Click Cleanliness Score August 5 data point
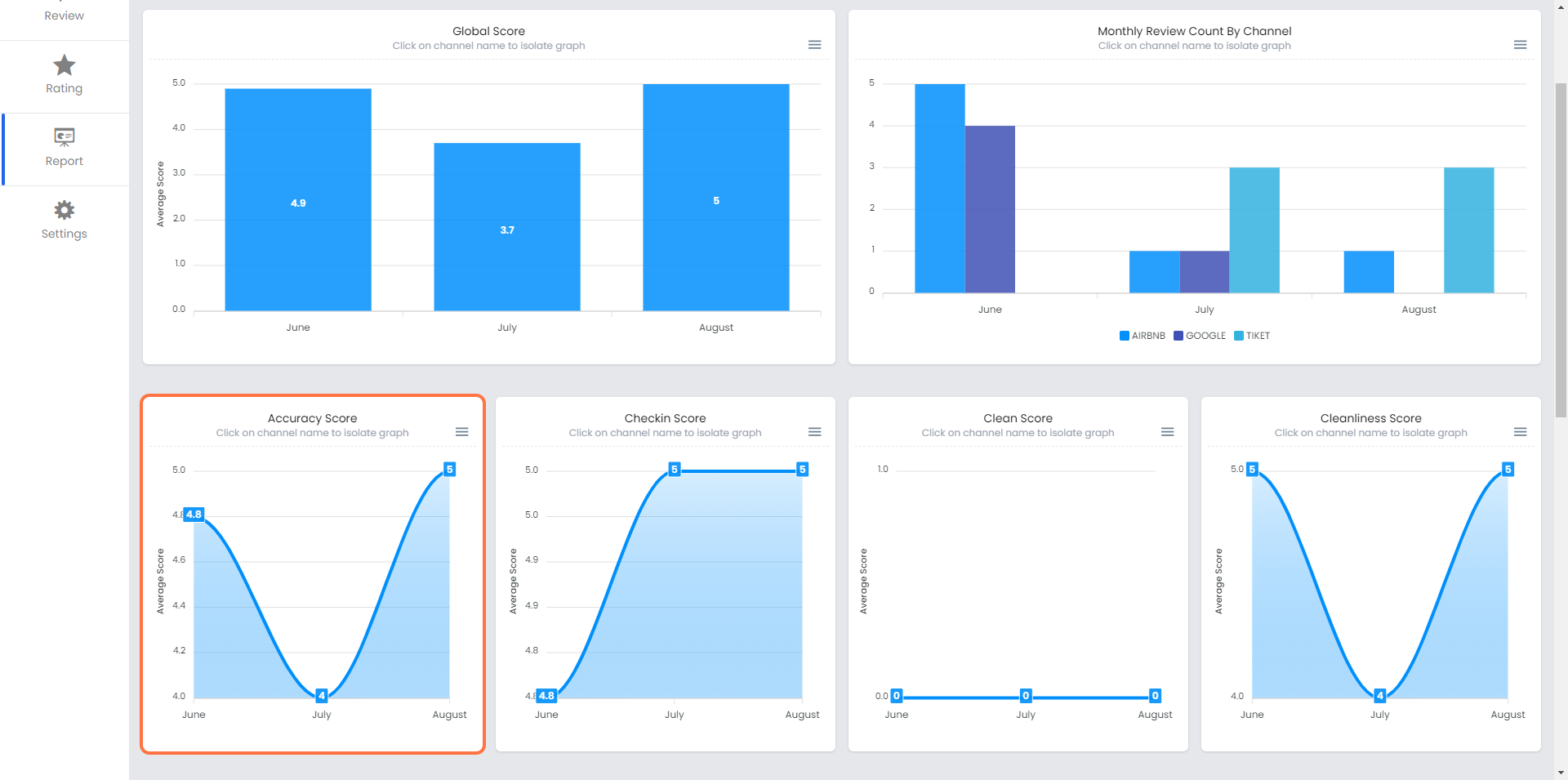 click(1508, 470)
